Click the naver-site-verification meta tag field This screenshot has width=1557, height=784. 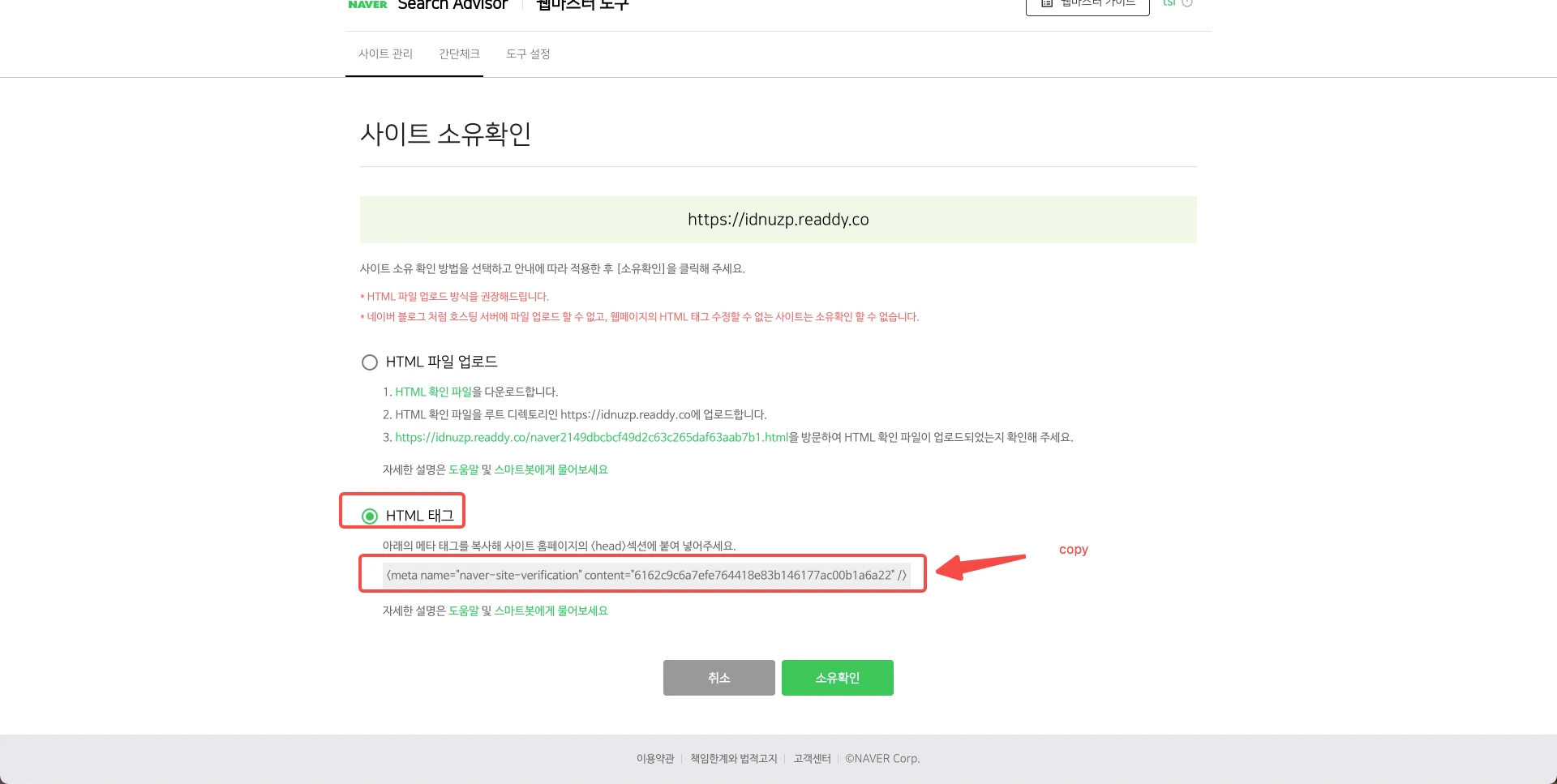coord(646,575)
